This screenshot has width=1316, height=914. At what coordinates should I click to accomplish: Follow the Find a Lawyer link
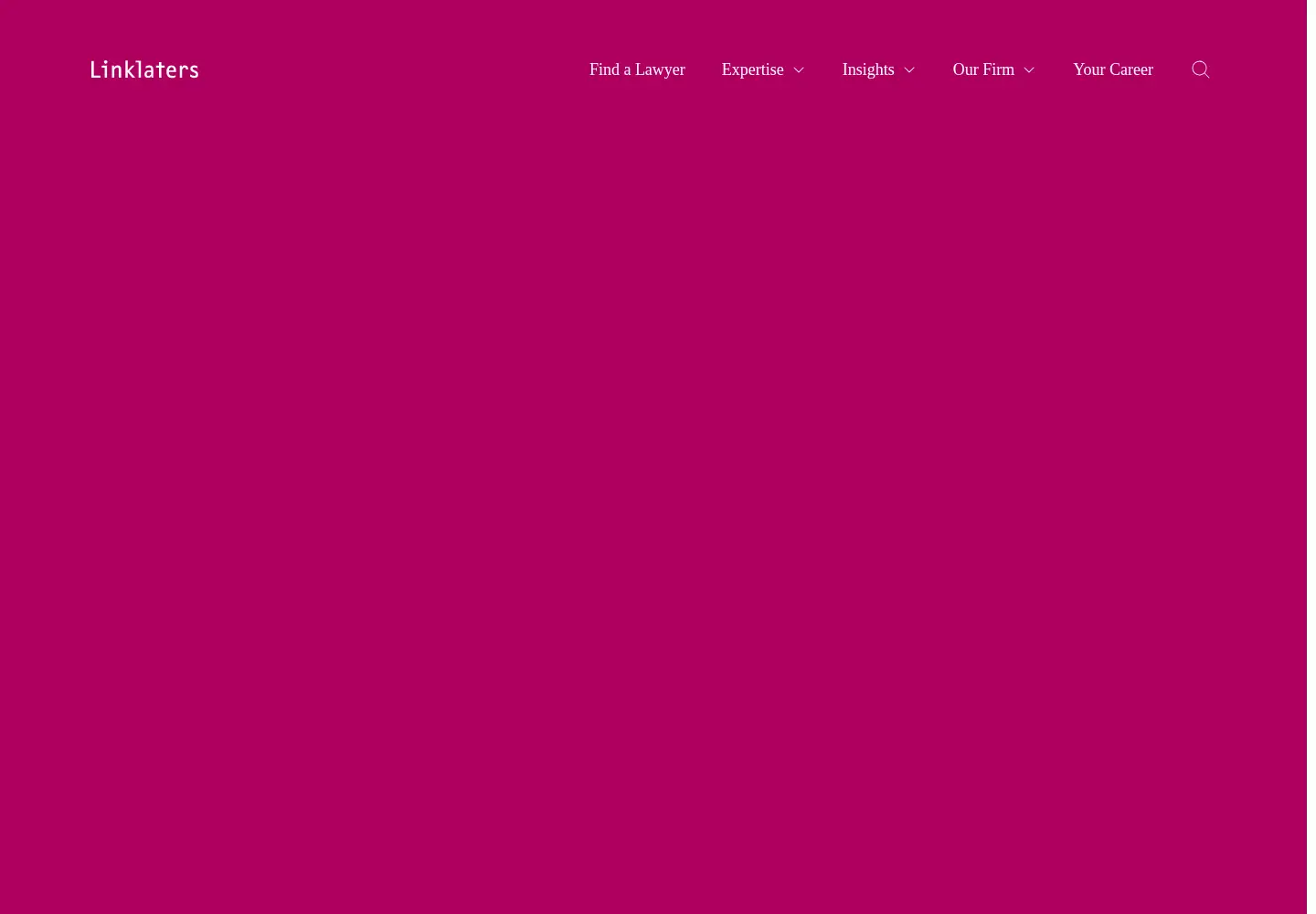(637, 69)
